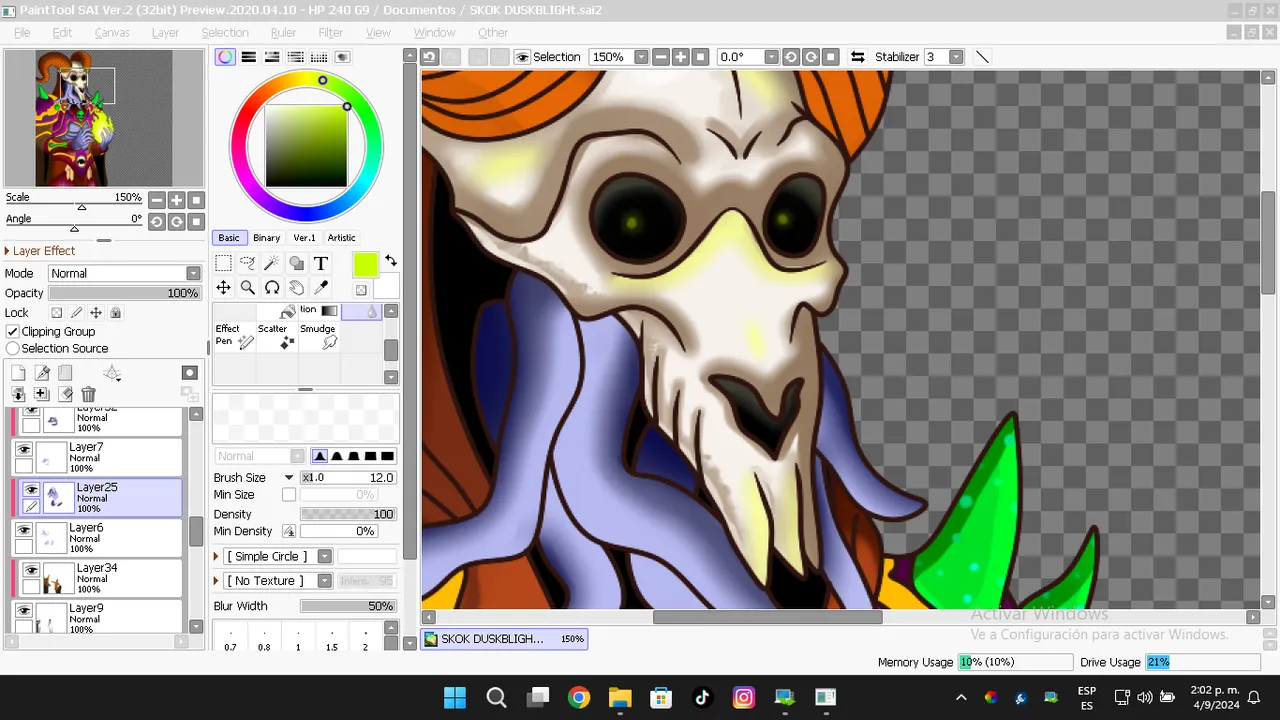Rotate navigator view counterclockwise

157,221
